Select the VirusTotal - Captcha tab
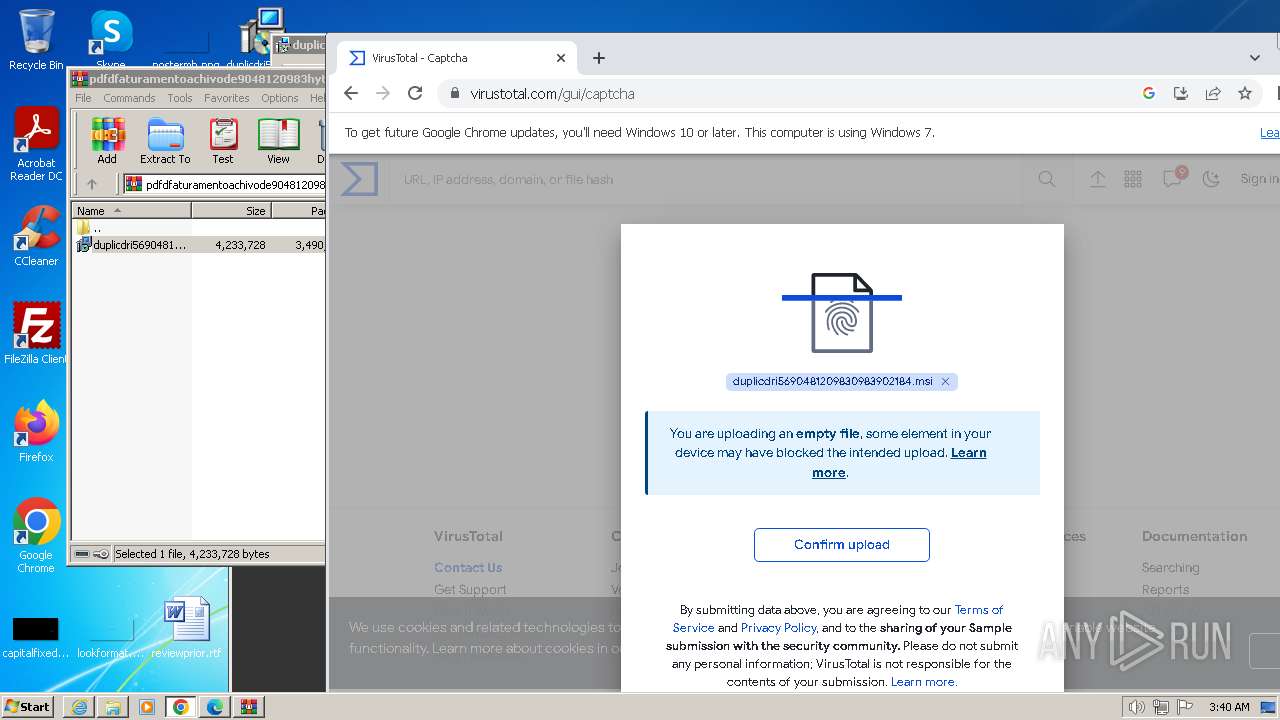The image size is (1280, 720). 455,58
